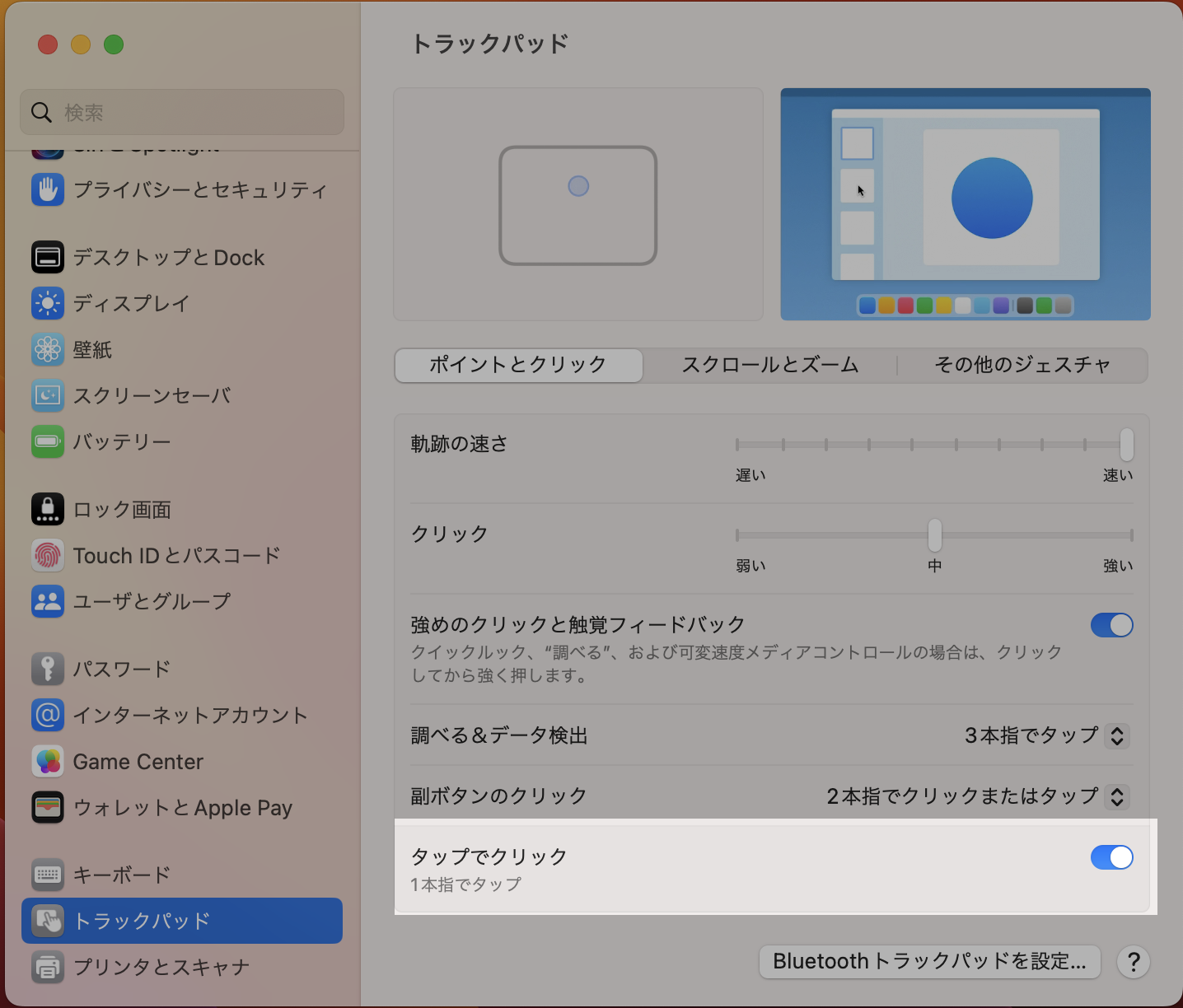Viewport: 1183px width, 1008px height.
Task: Click the 軌跡の速さ slider track
Action: coord(931,445)
